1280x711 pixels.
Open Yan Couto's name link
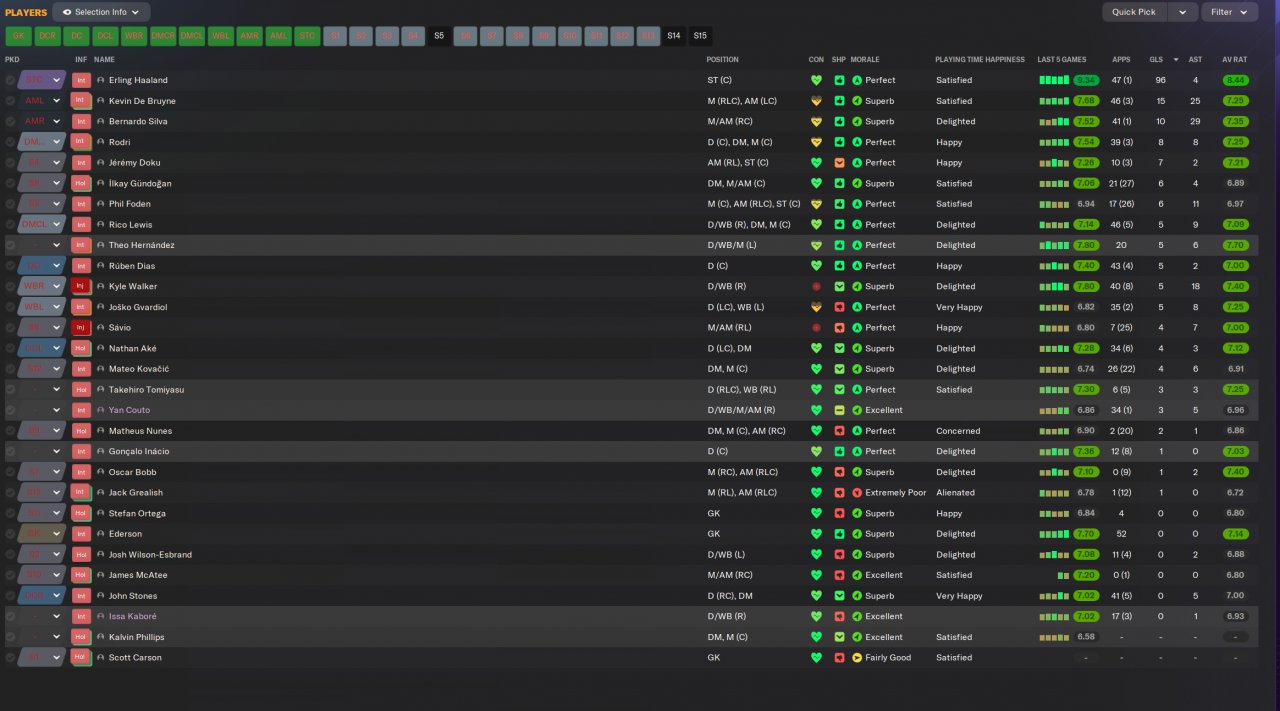(129, 410)
